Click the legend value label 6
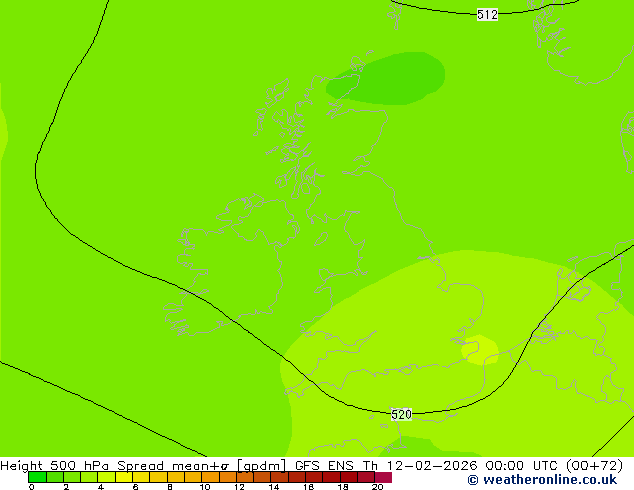The width and height of the screenshot is (634, 490). pos(135,487)
